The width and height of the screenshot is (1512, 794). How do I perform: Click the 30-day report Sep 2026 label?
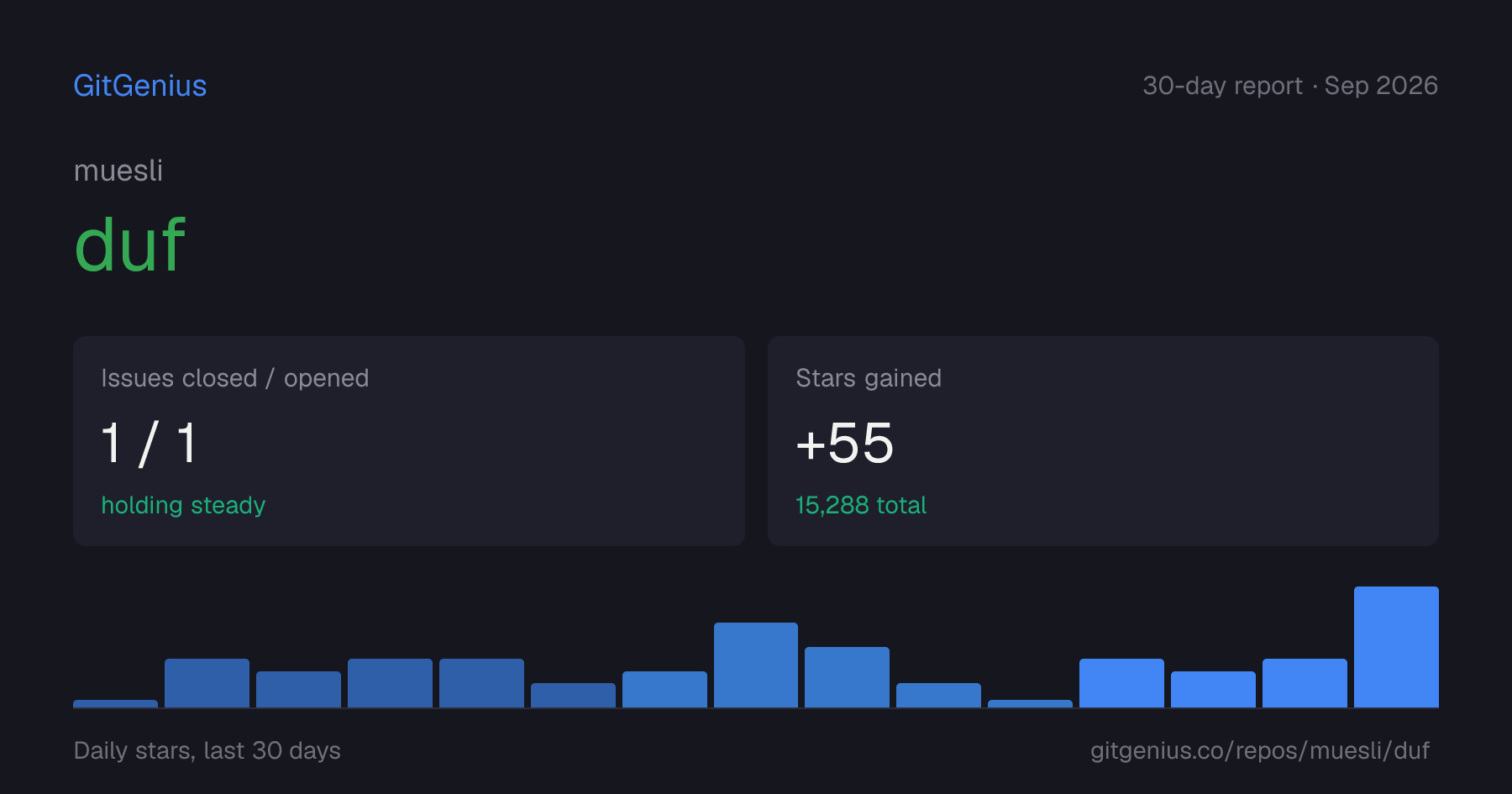tap(1290, 86)
